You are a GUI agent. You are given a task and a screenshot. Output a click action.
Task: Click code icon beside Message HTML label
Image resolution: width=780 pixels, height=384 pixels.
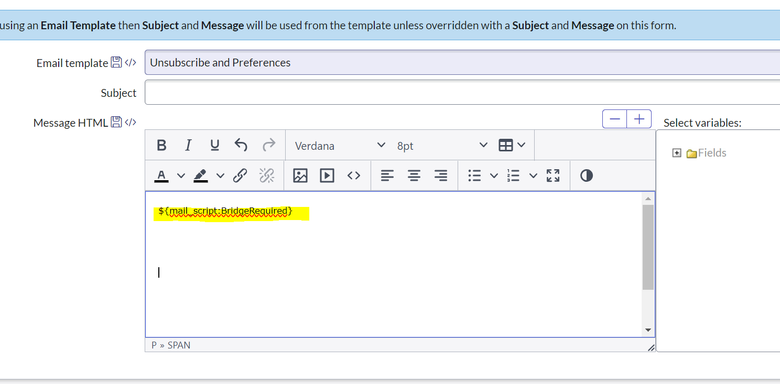(130, 122)
